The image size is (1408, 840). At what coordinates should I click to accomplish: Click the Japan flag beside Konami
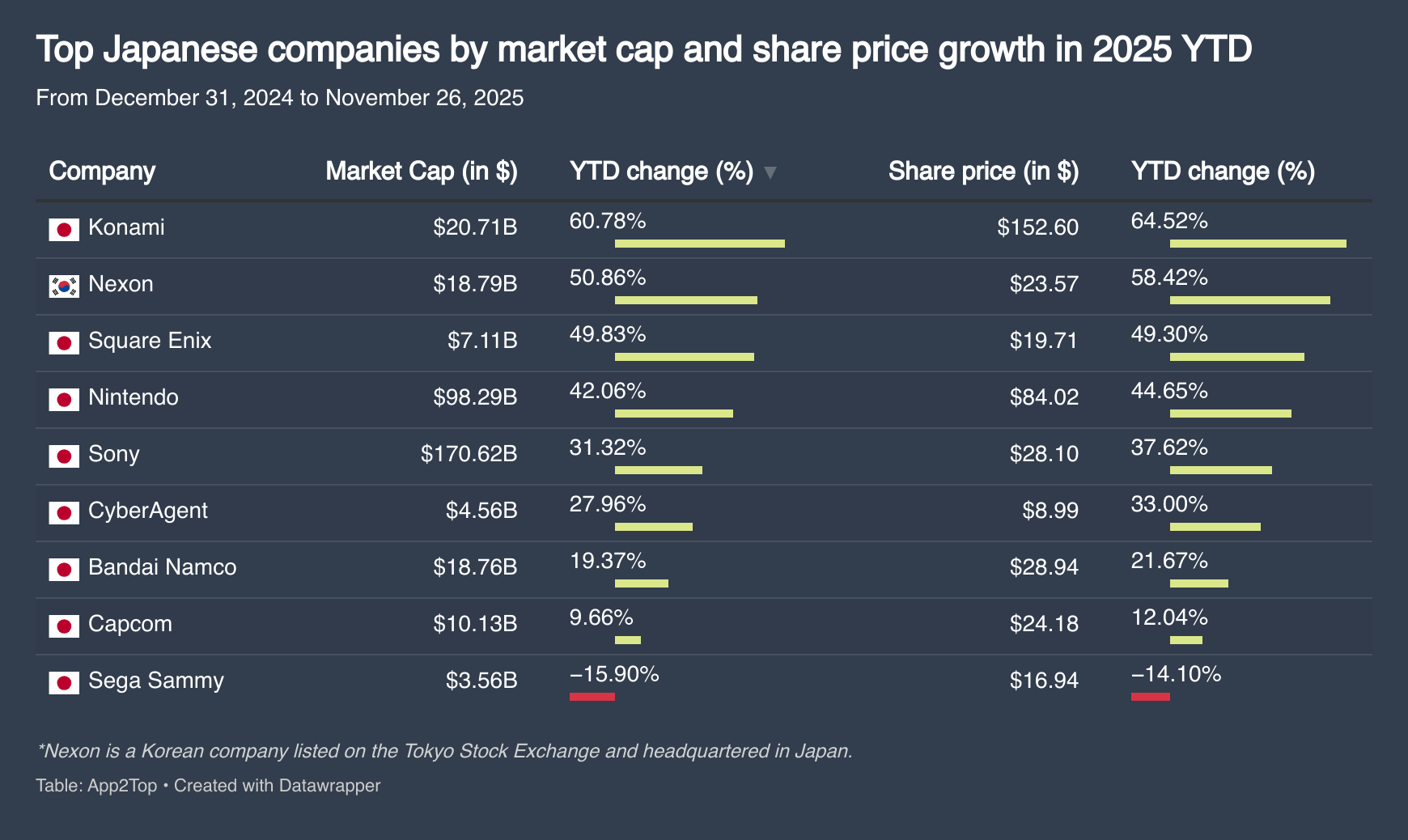click(64, 230)
